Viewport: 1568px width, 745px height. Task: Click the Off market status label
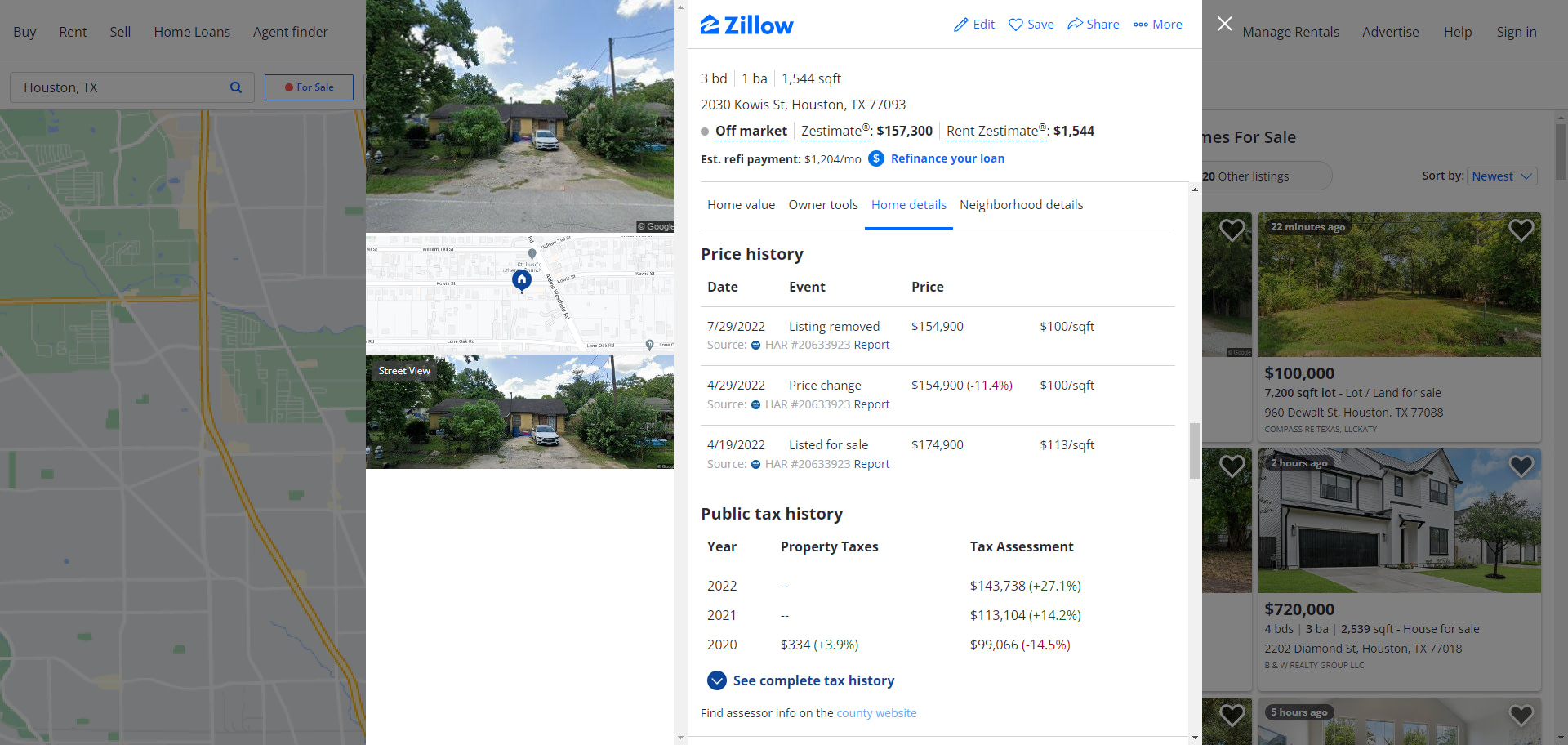751,131
